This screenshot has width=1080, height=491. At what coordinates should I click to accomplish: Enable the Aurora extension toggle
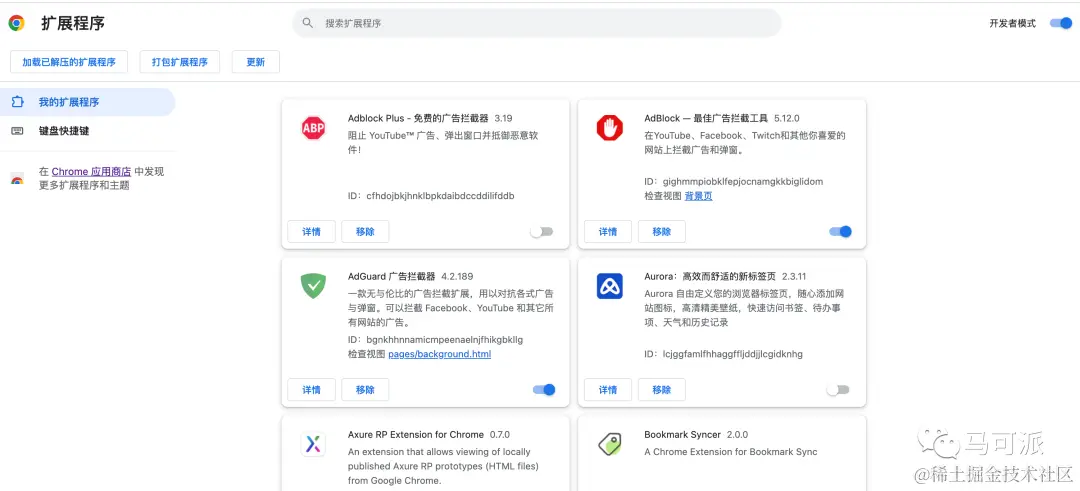(838, 390)
